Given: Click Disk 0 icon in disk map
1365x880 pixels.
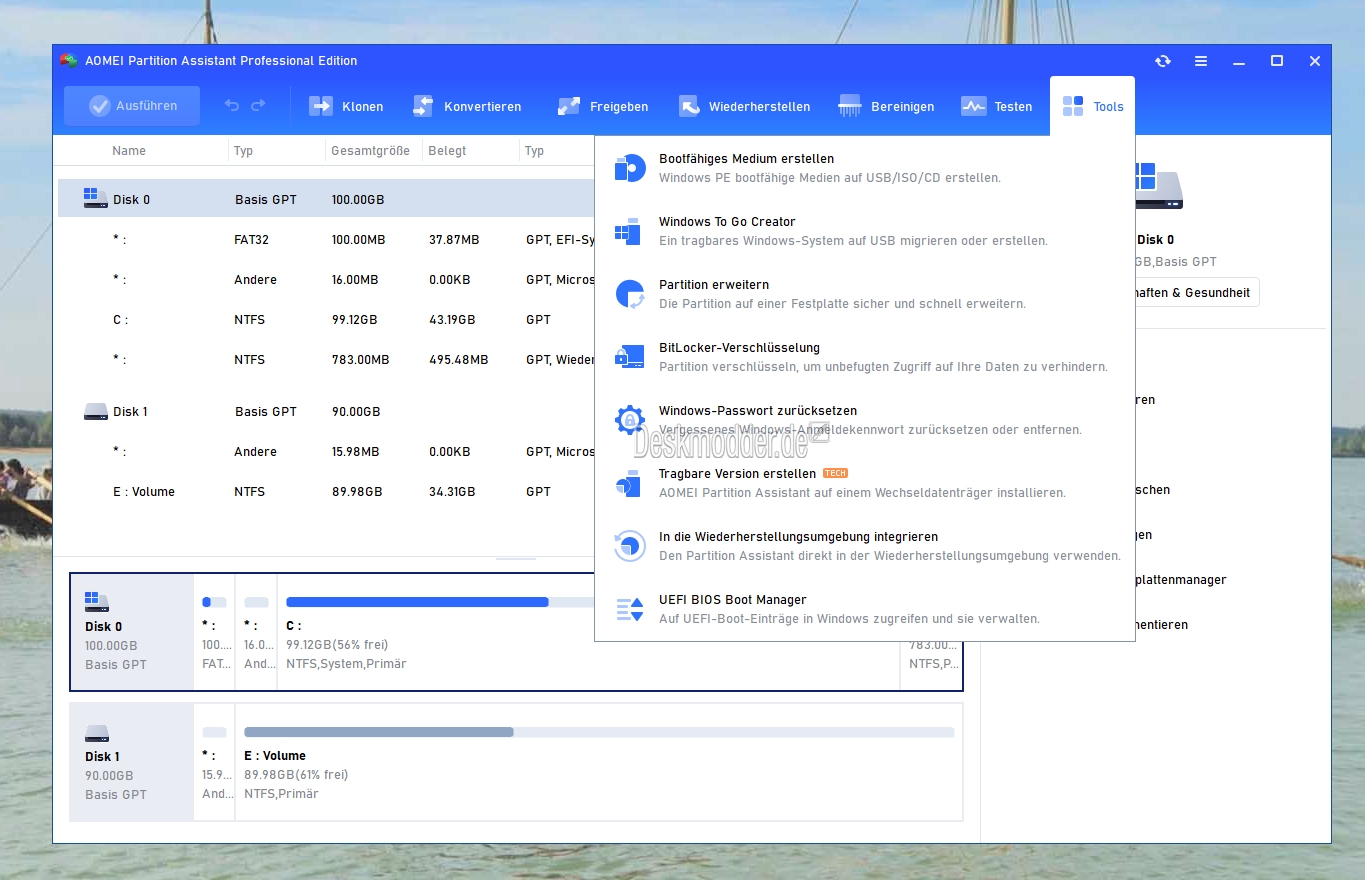Looking at the screenshot, I should pos(97,602).
